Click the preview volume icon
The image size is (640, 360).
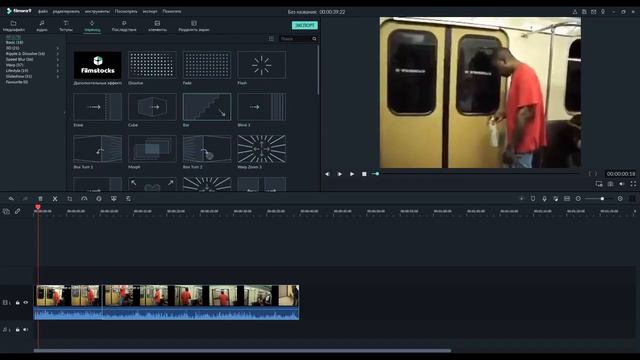[x=622, y=184]
